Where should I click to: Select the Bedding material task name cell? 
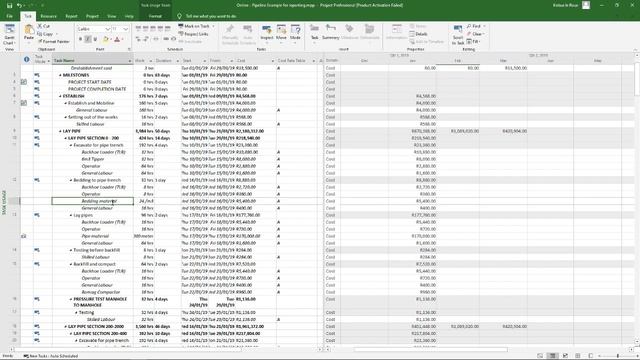click(x=93, y=201)
